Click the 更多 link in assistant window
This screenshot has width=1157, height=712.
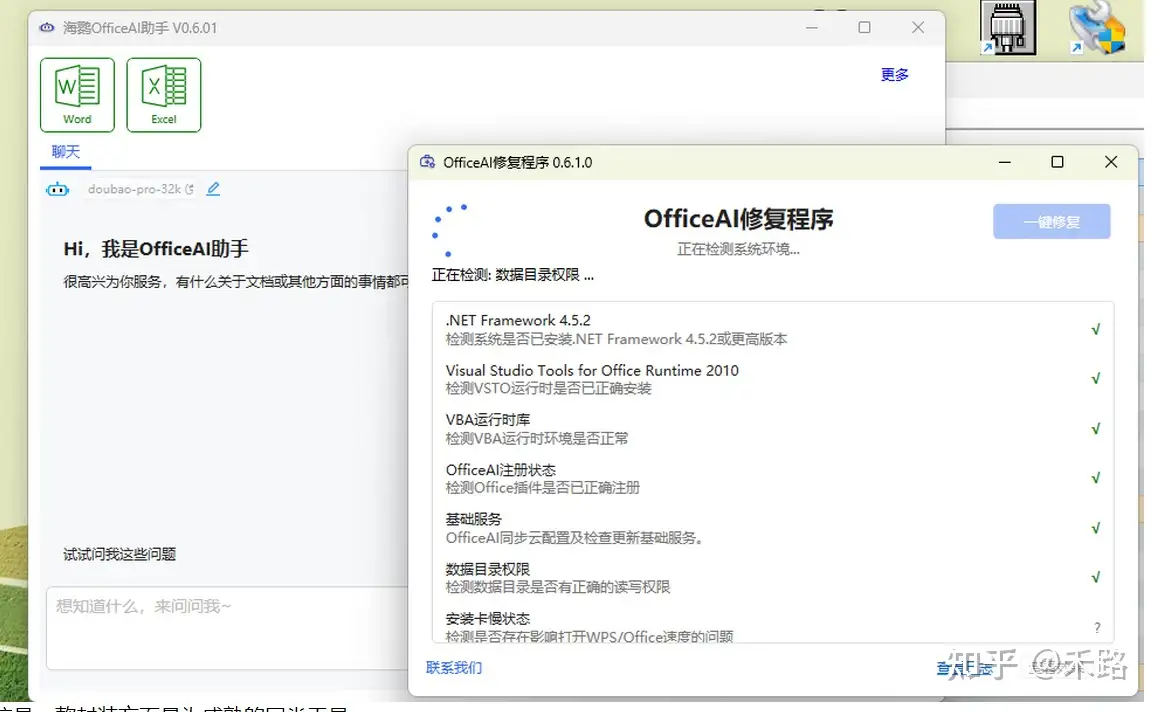(895, 75)
